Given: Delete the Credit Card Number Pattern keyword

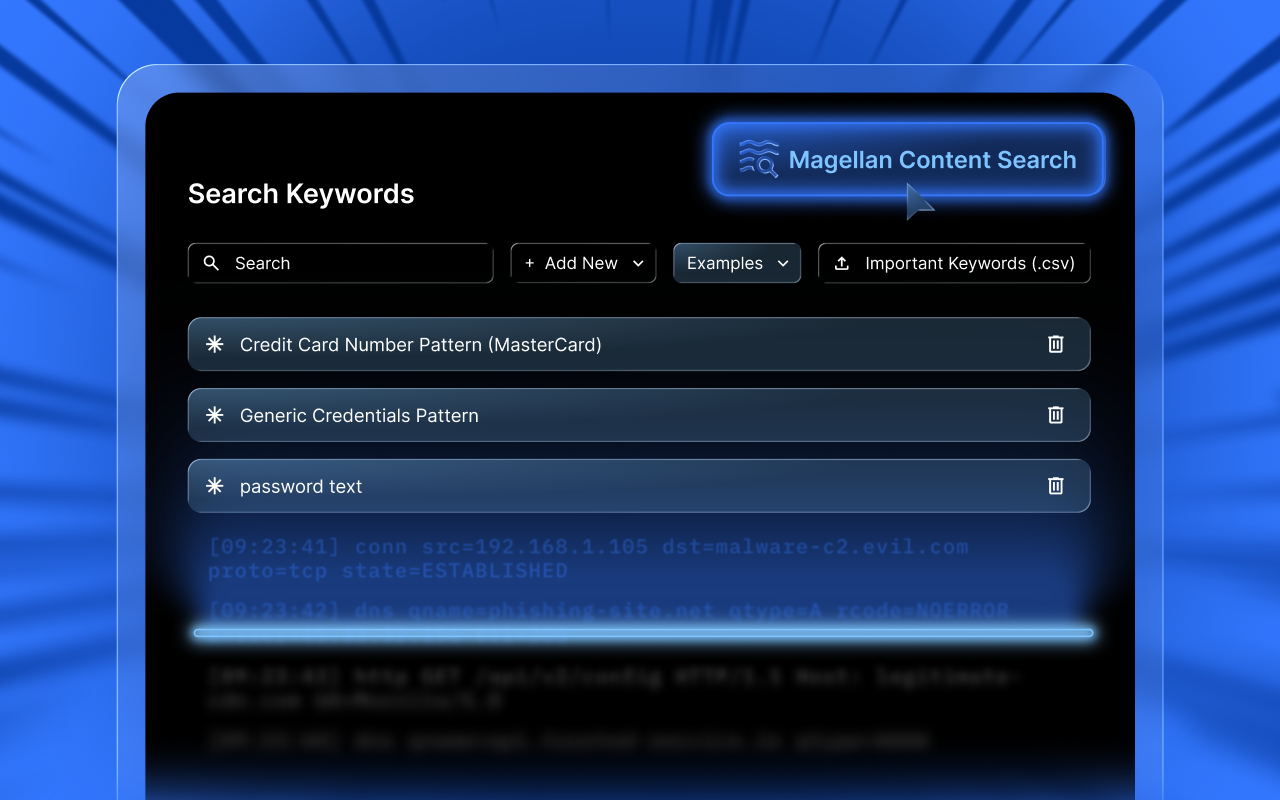Looking at the screenshot, I should click(1055, 344).
